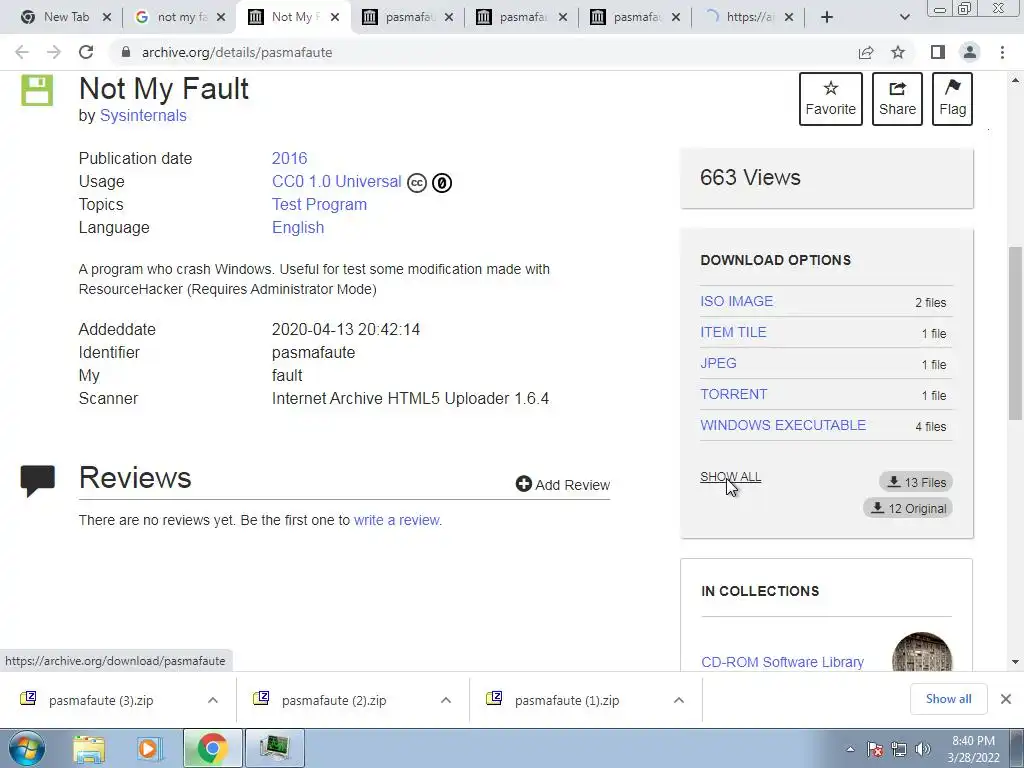
Task: Toggle the Chrome side panel icon
Action: (x=938, y=52)
